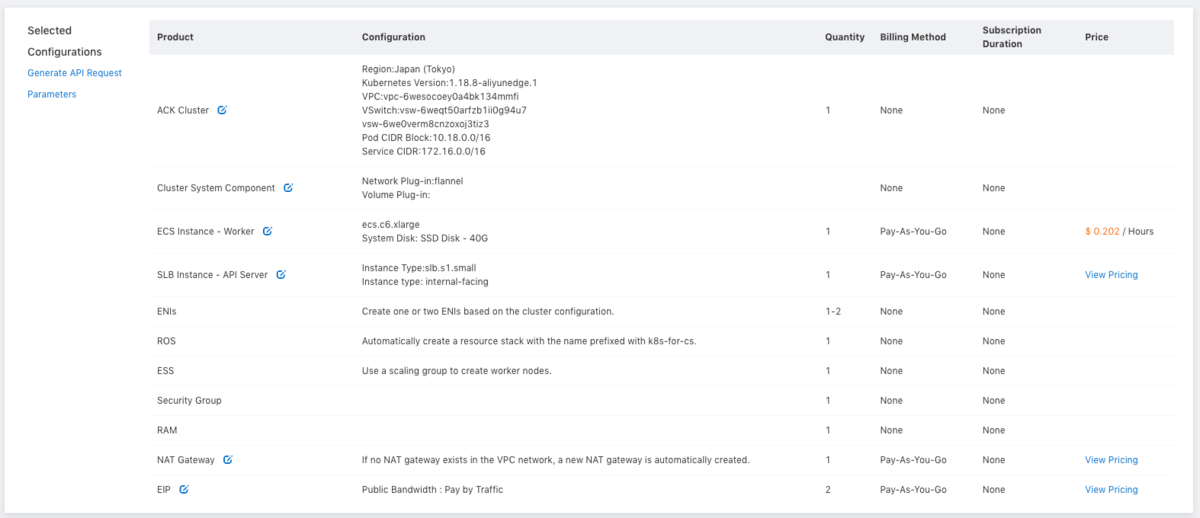View Pricing link in EIP row

point(1111,490)
